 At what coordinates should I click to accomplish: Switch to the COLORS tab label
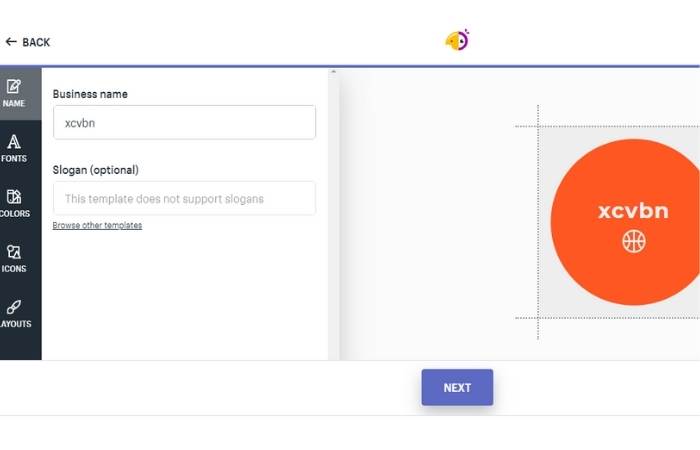(15, 214)
